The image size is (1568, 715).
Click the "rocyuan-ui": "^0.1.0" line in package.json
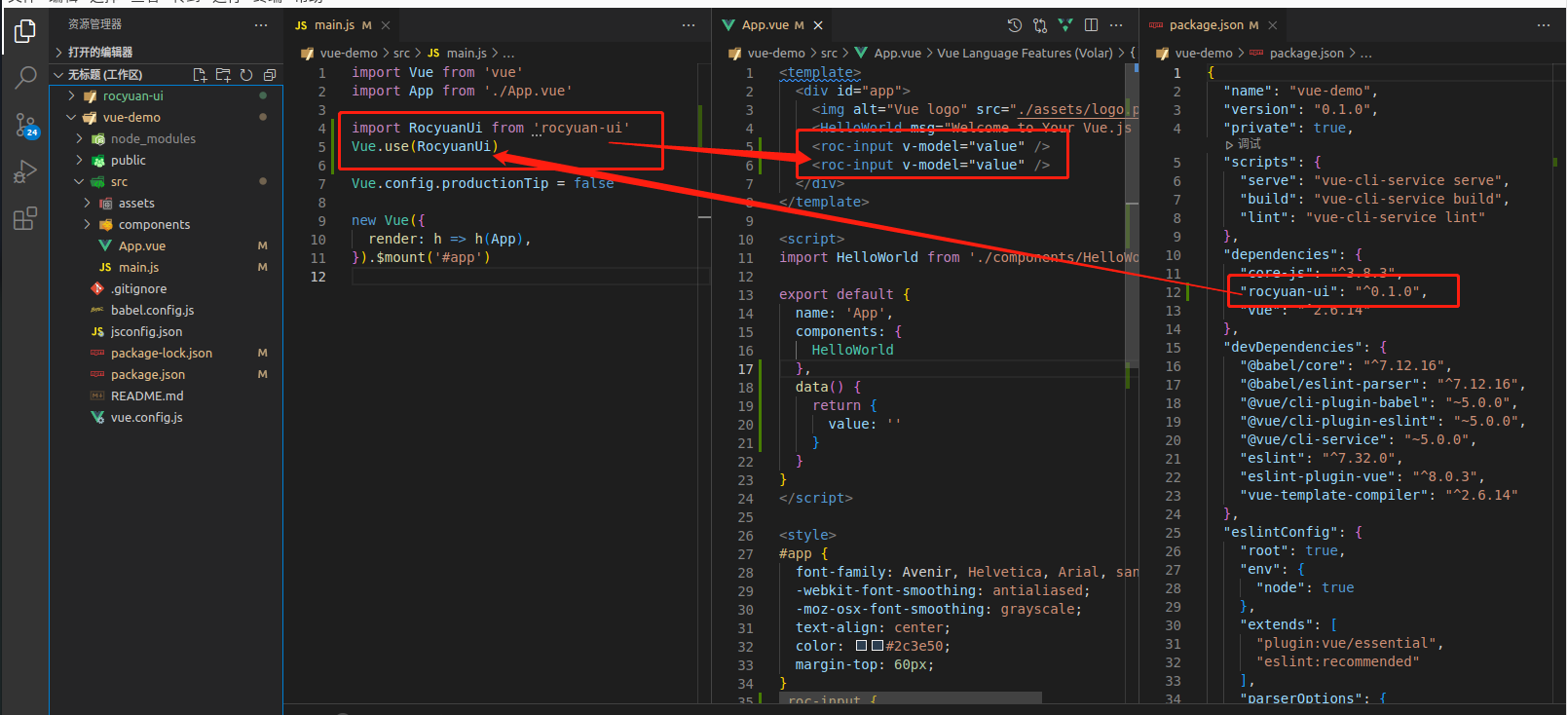[1333, 291]
